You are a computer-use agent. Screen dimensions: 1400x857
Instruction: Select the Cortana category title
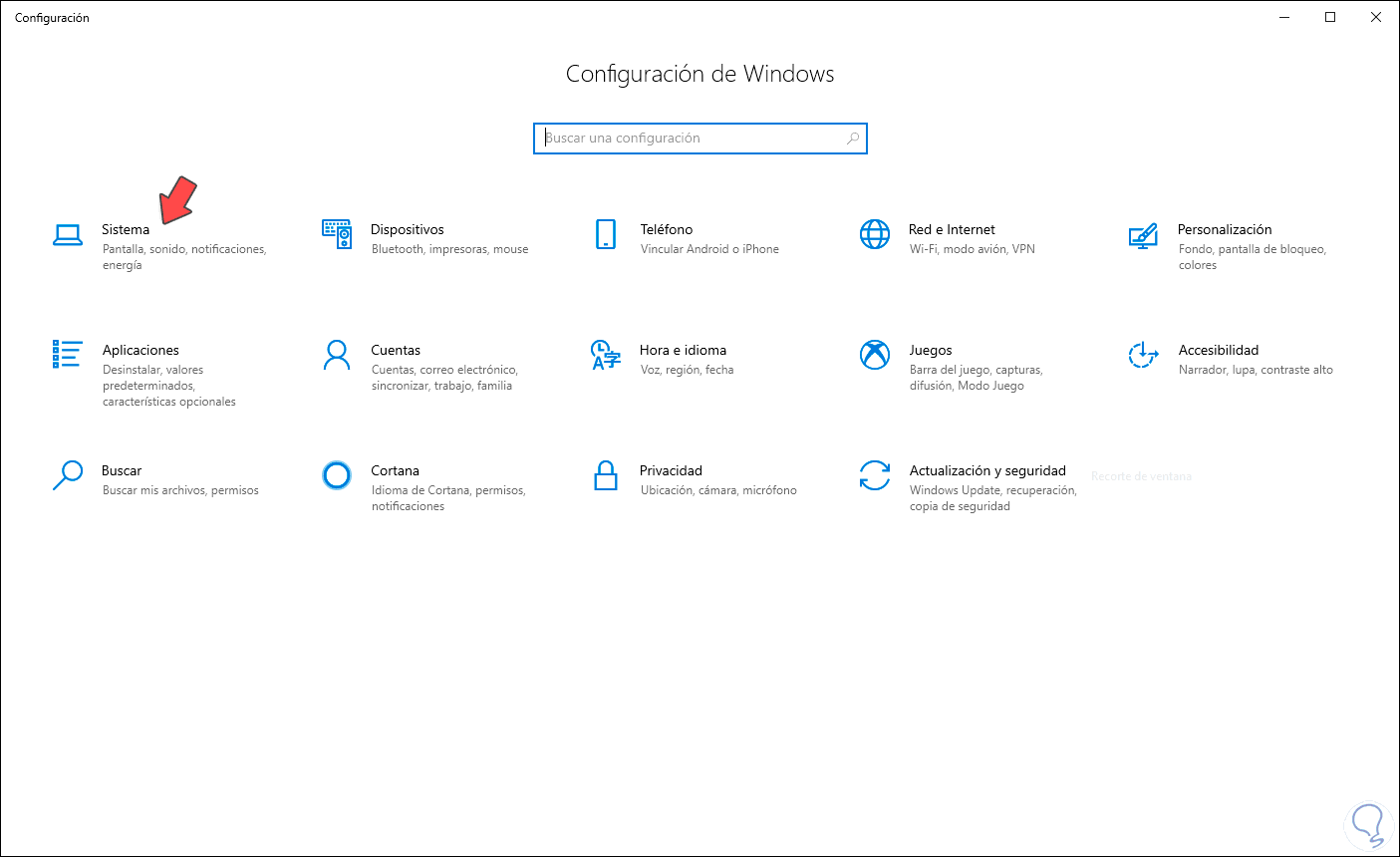click(x=395, y=470)
